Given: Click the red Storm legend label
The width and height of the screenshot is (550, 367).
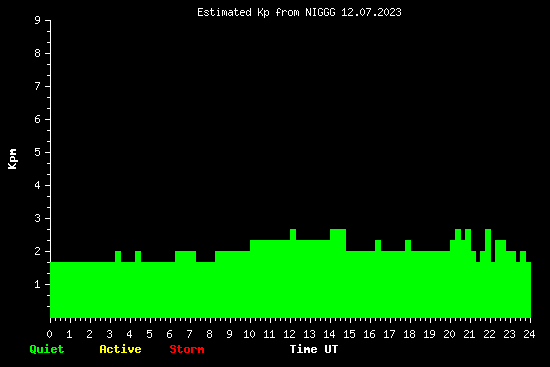Looking at the screenshot, I should coord(187,349).
